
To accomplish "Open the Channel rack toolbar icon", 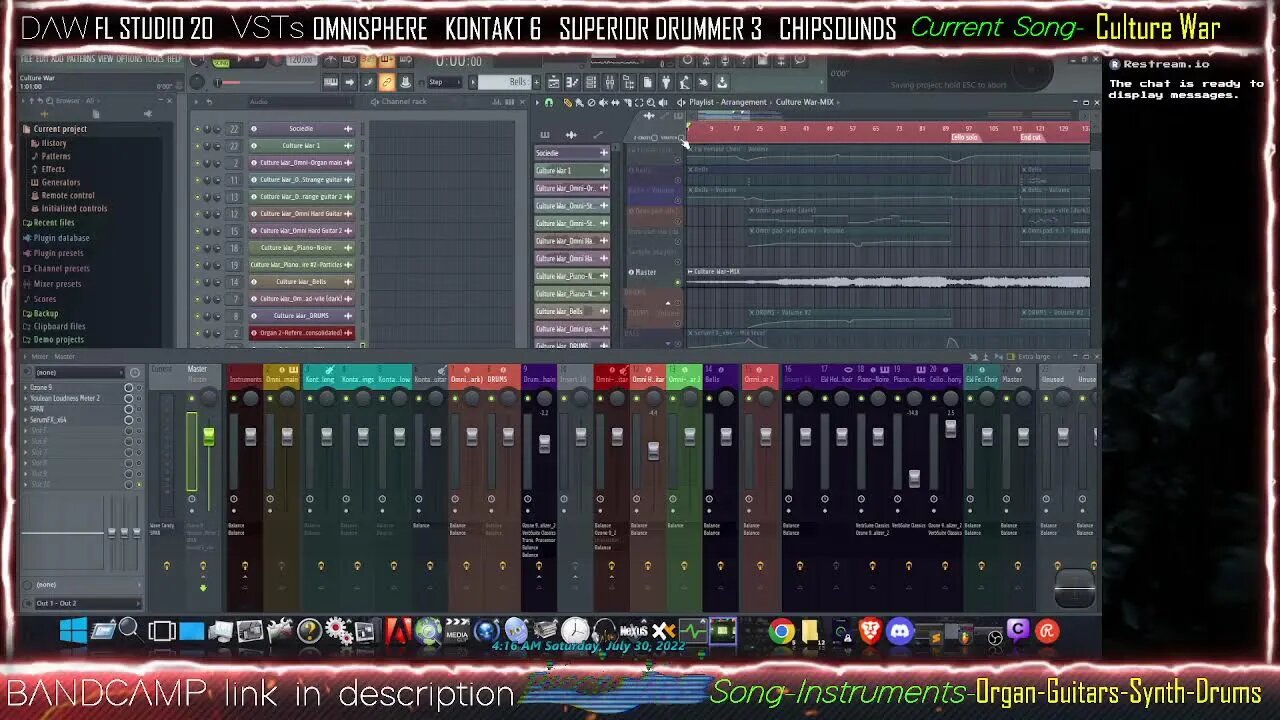I will [x=591, y=82].
